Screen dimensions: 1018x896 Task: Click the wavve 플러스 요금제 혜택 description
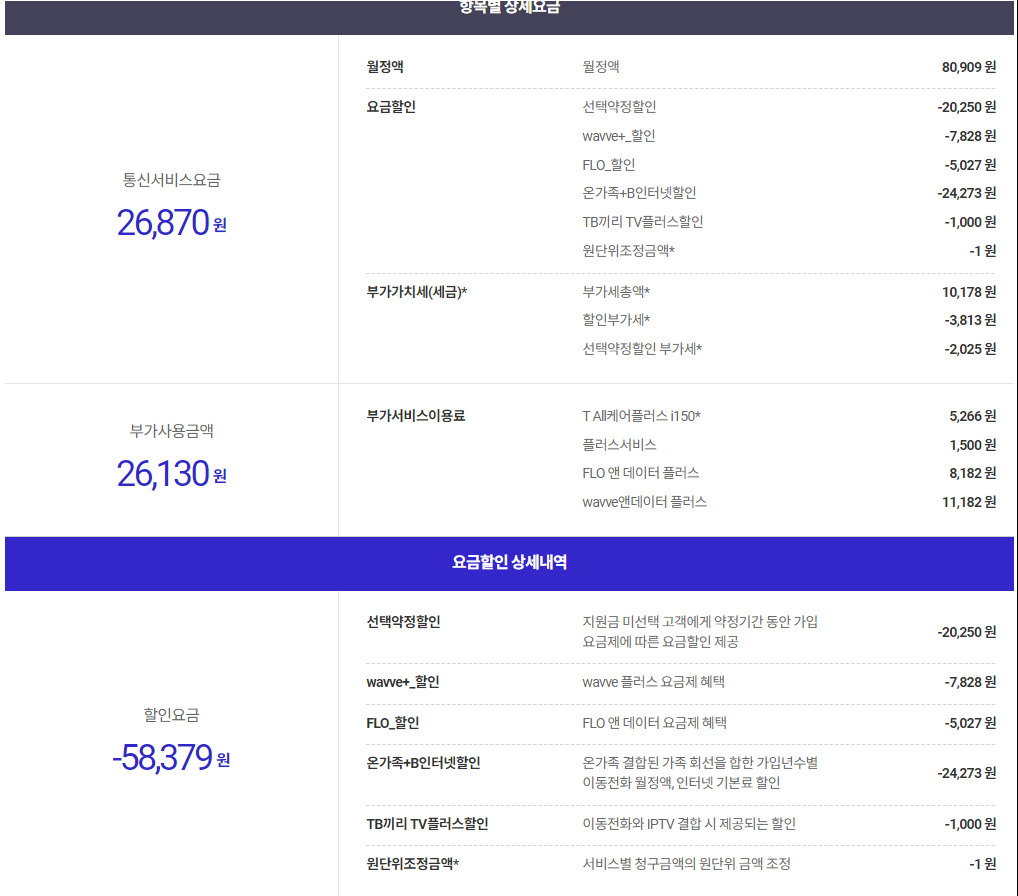tap(653, 682)
